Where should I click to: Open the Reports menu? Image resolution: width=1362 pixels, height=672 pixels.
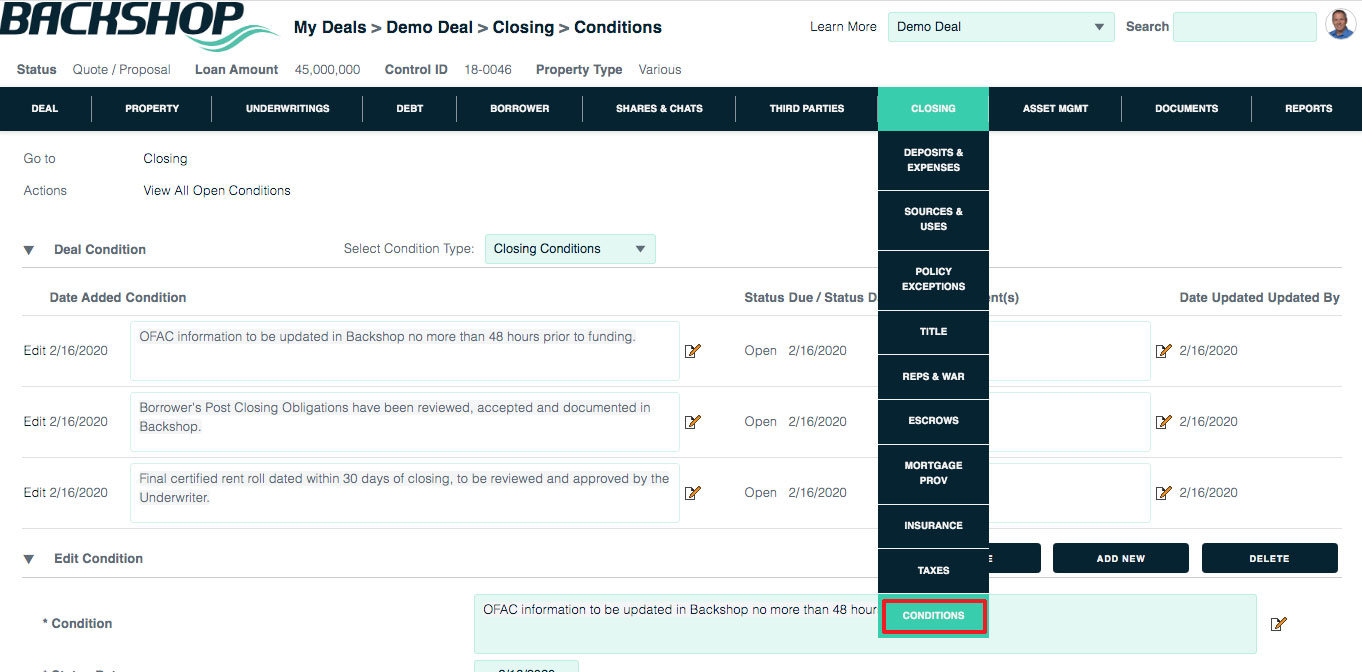pos(1309,109)
